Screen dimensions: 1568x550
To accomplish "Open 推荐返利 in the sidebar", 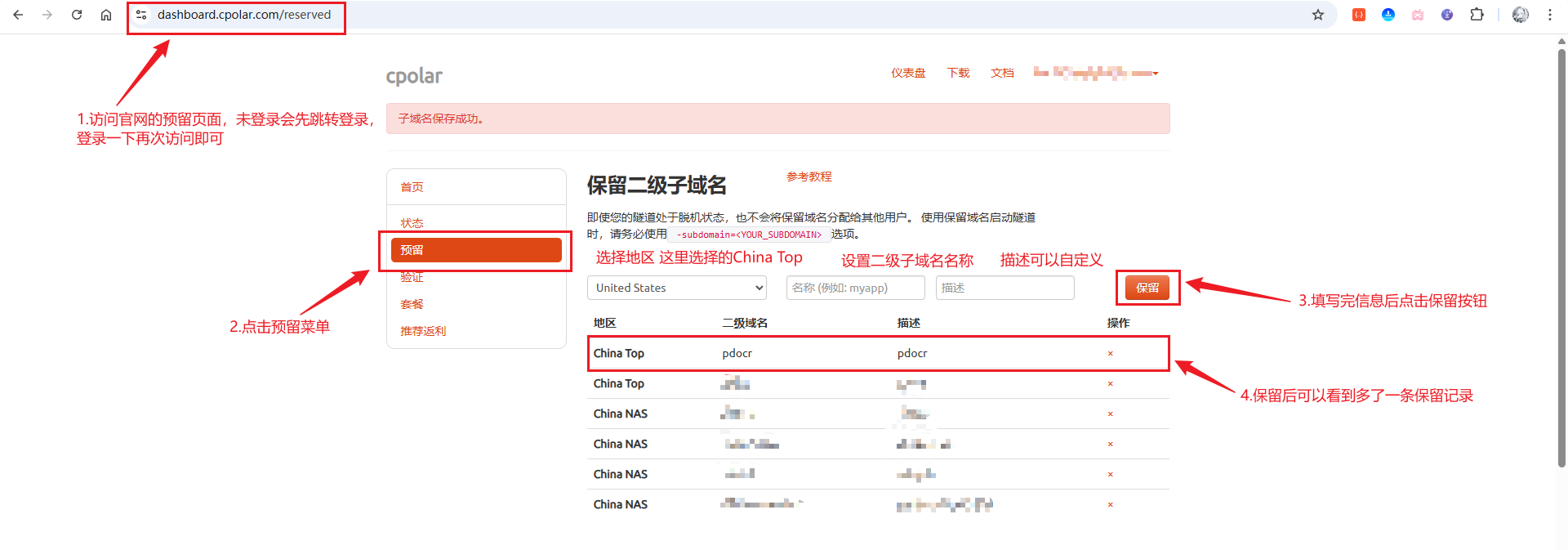I will [x=423, y=331].
